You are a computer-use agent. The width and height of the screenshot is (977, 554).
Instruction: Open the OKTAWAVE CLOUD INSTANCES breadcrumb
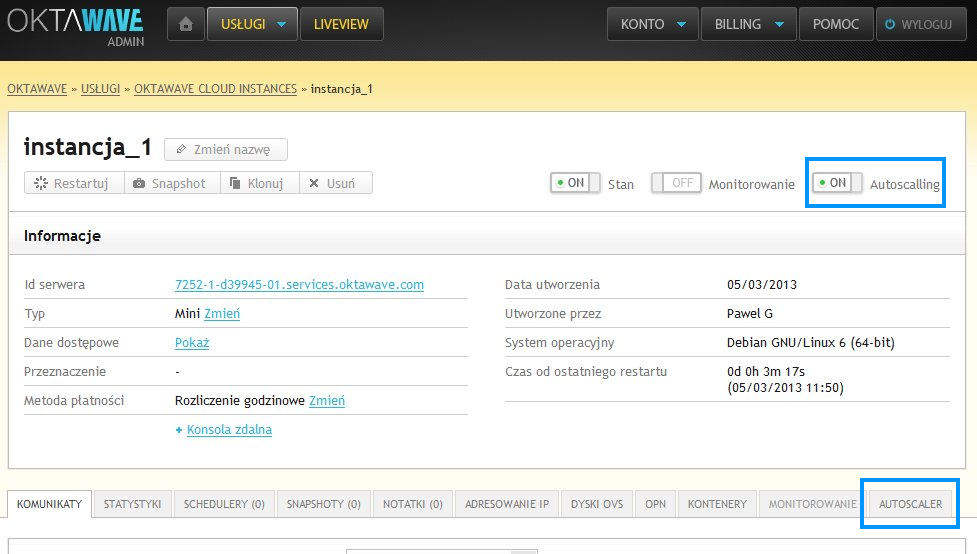click(216, 88)
